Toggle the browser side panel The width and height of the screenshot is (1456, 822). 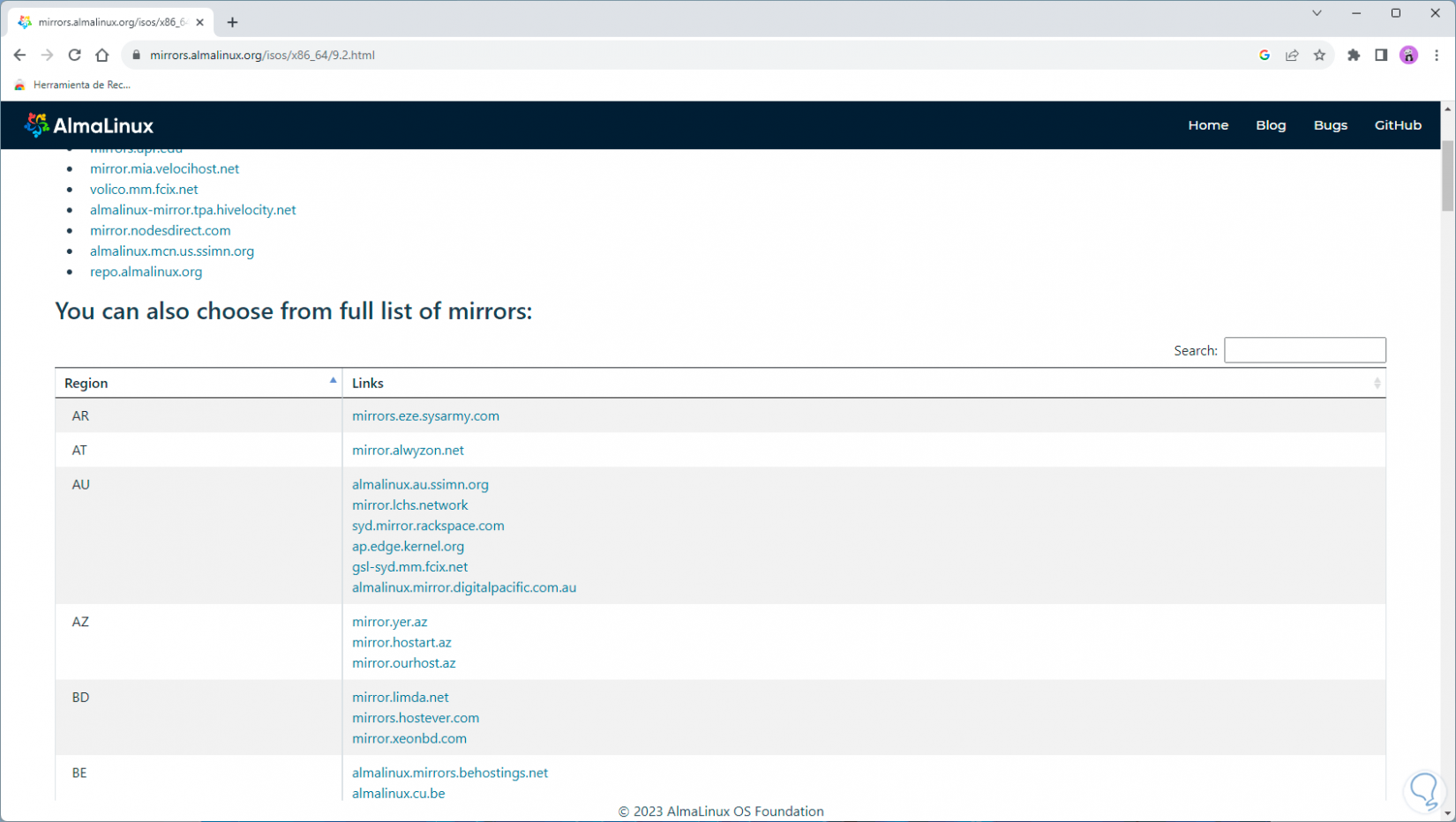point(1381,55)
